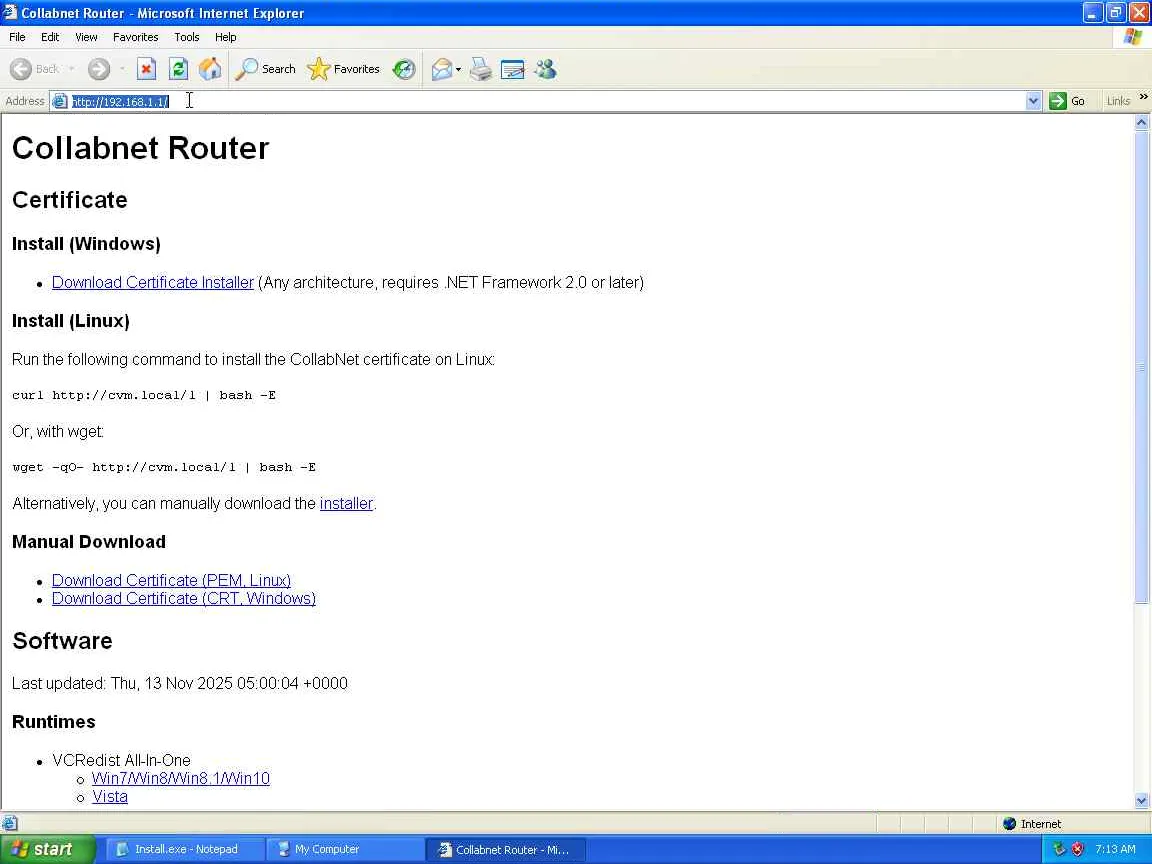The width and height of the screenshot is (1152, 864).
Task: Click the History toolbar icon
Action: point(403,69)
